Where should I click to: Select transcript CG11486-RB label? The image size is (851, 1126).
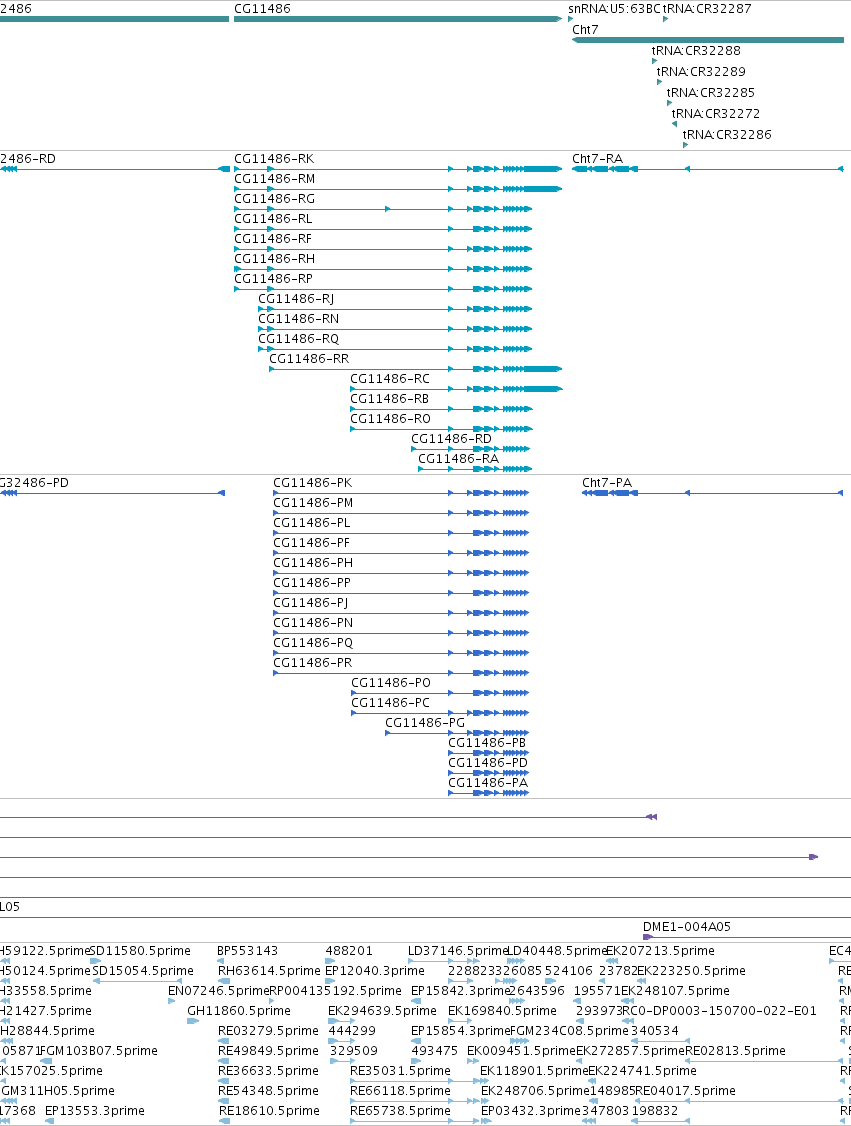pos(390,399)
